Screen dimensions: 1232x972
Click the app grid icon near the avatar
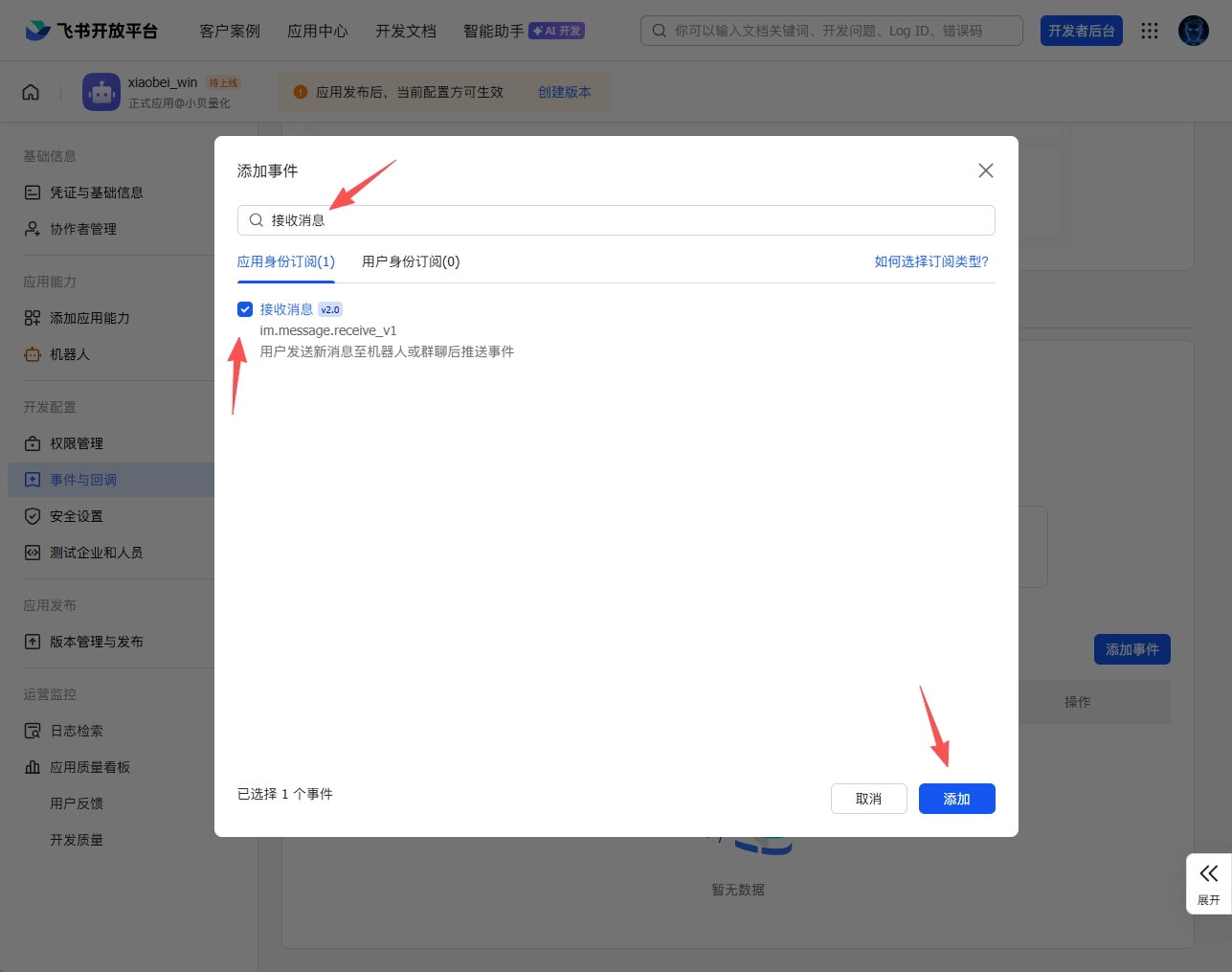1149,30
